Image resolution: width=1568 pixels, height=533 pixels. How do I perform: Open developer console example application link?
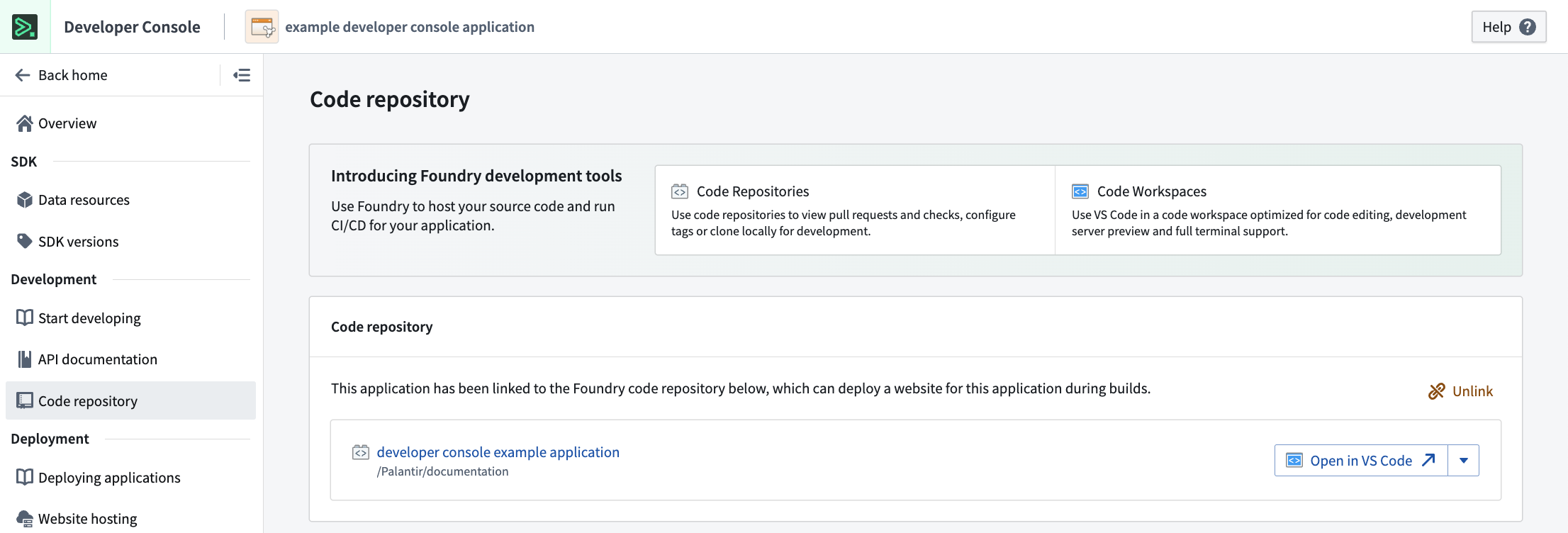[498, 452]
